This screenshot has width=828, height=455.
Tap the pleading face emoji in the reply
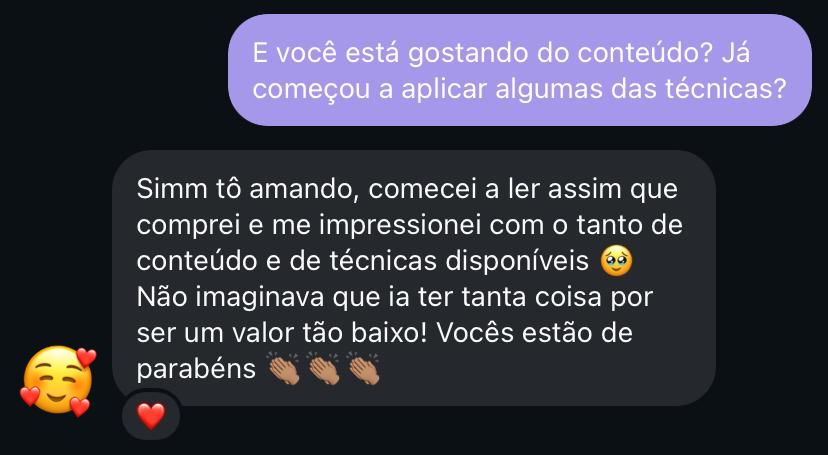[616, 262]
